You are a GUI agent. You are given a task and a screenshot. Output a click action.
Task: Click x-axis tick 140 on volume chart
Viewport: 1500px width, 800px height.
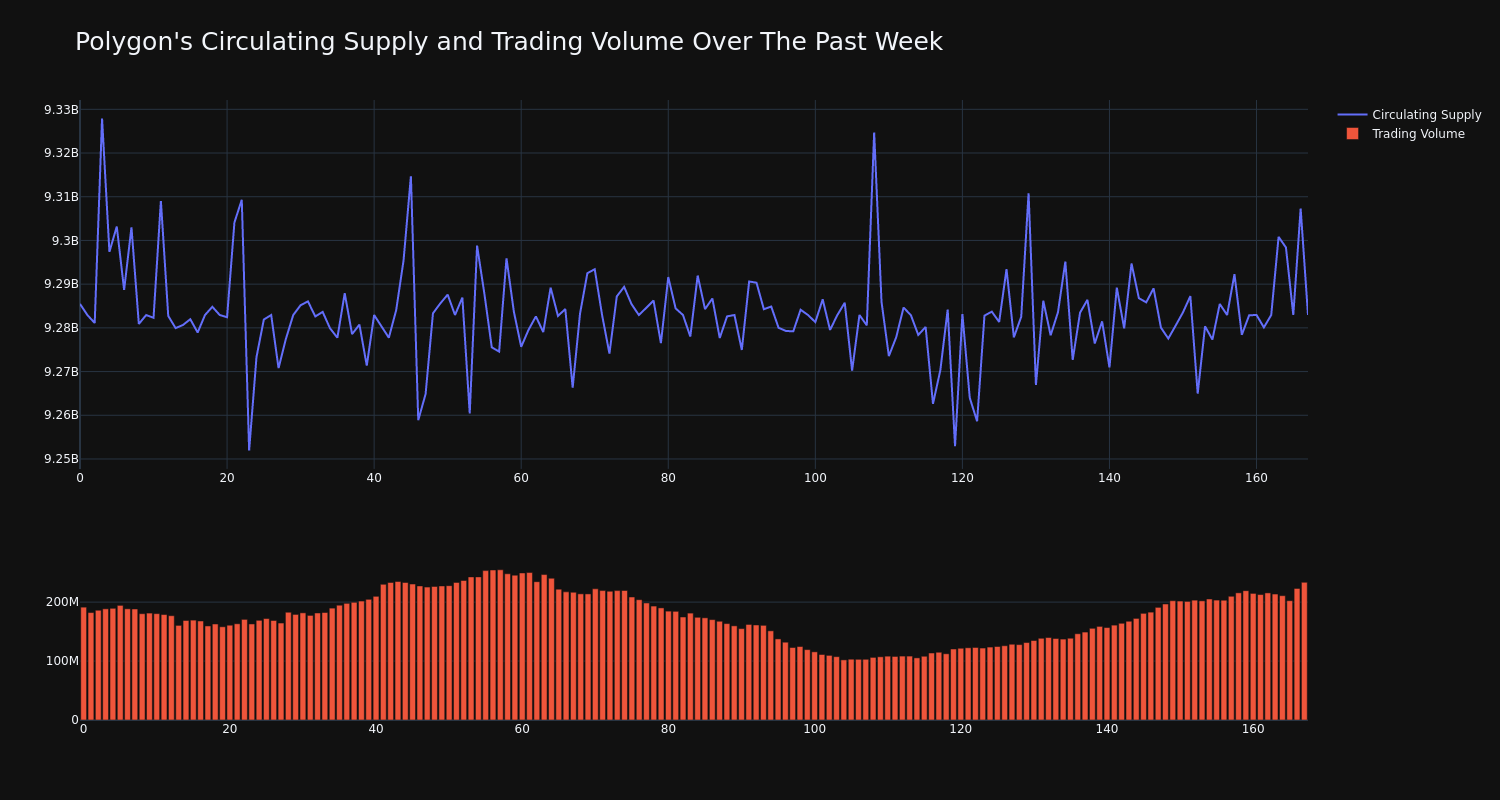[x=1107, y=729]
